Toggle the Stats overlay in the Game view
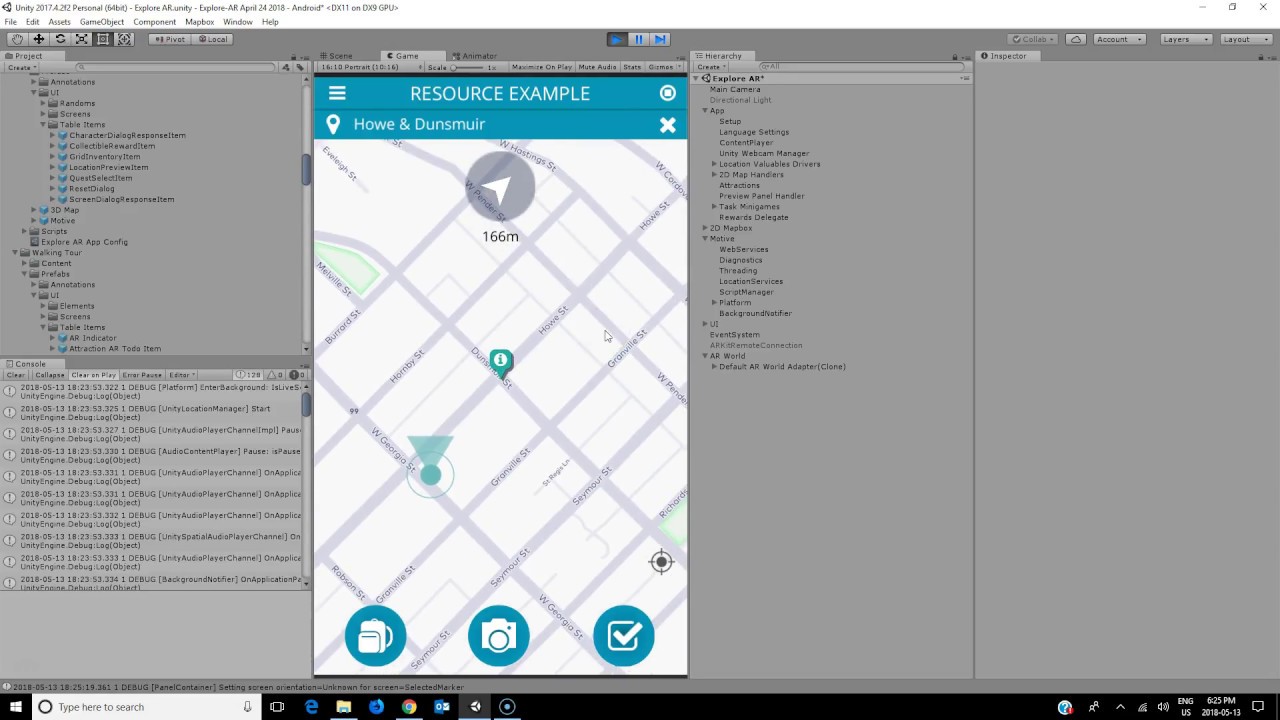The image size is (1280, 720). click(631, 67)
